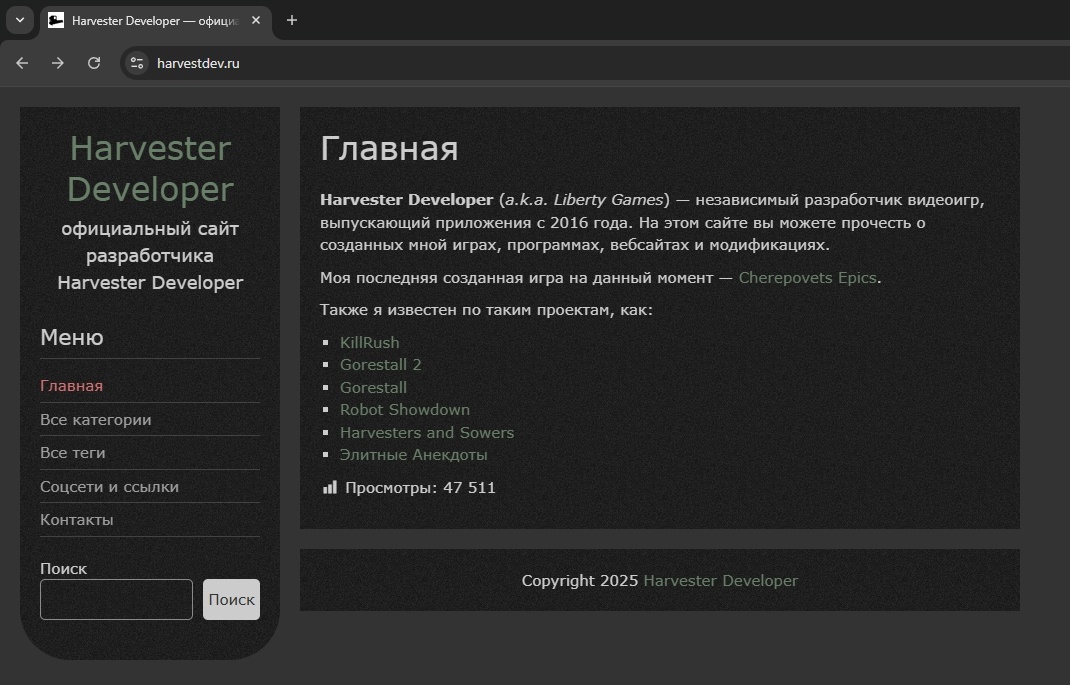Click the Главная page heading

389,148
